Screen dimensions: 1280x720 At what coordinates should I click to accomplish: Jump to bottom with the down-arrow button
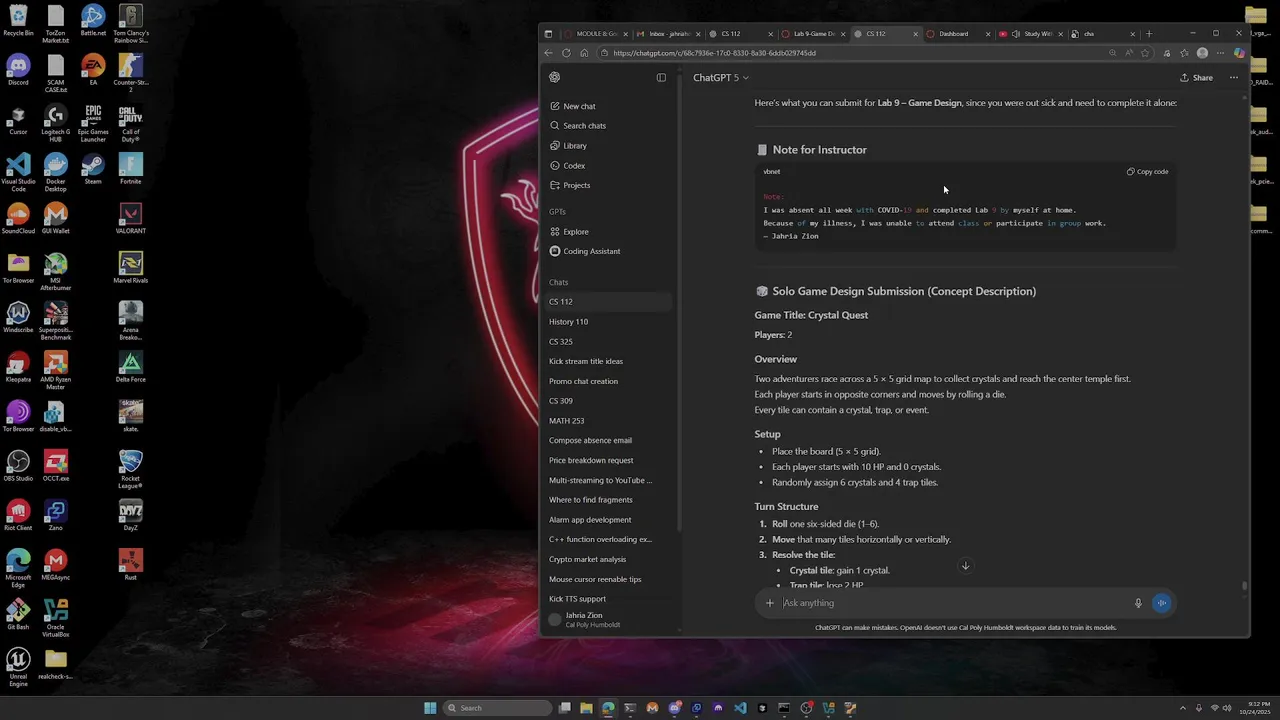[965, 566]
